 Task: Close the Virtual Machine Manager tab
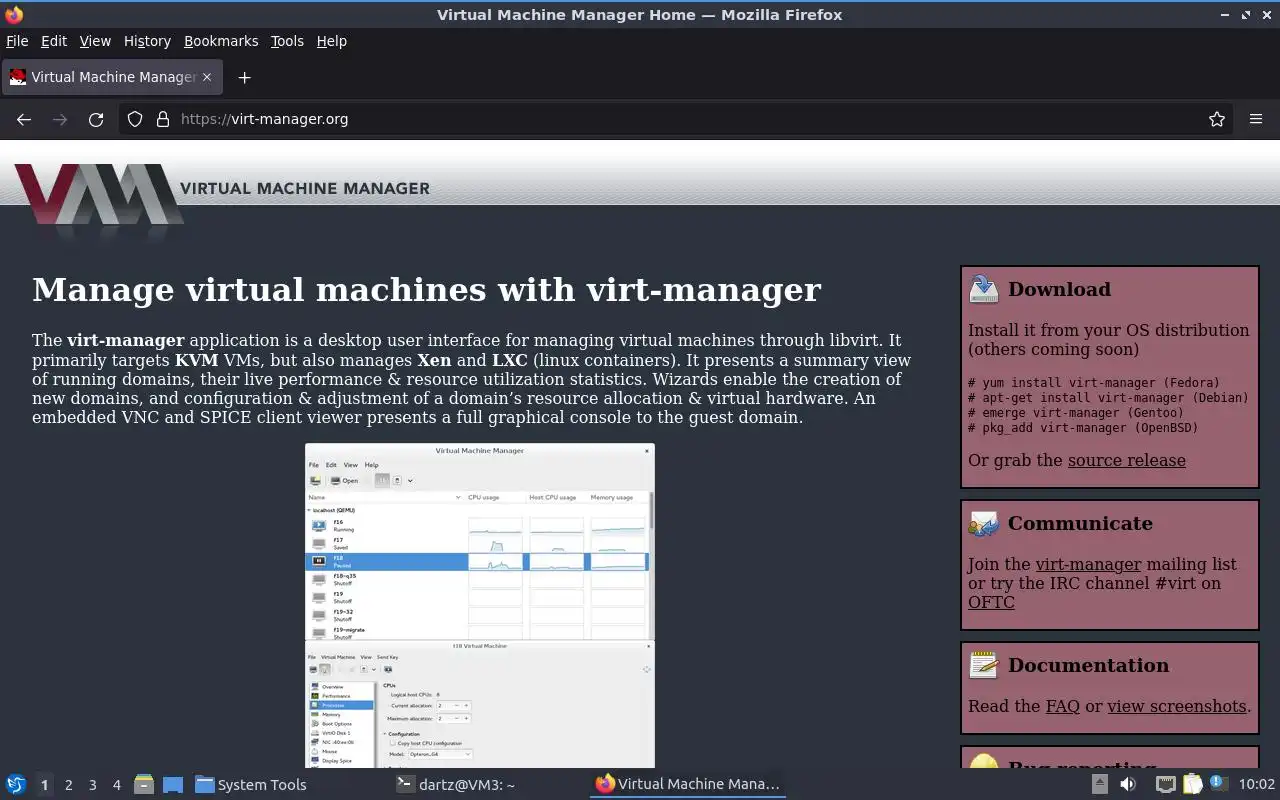pos(207,77)
